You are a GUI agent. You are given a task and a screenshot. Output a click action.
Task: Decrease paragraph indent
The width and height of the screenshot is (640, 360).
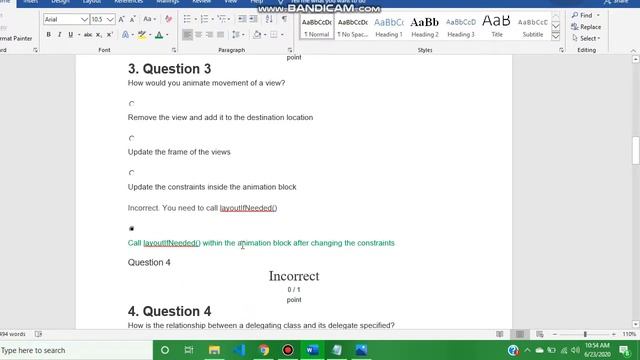[242, 19]
